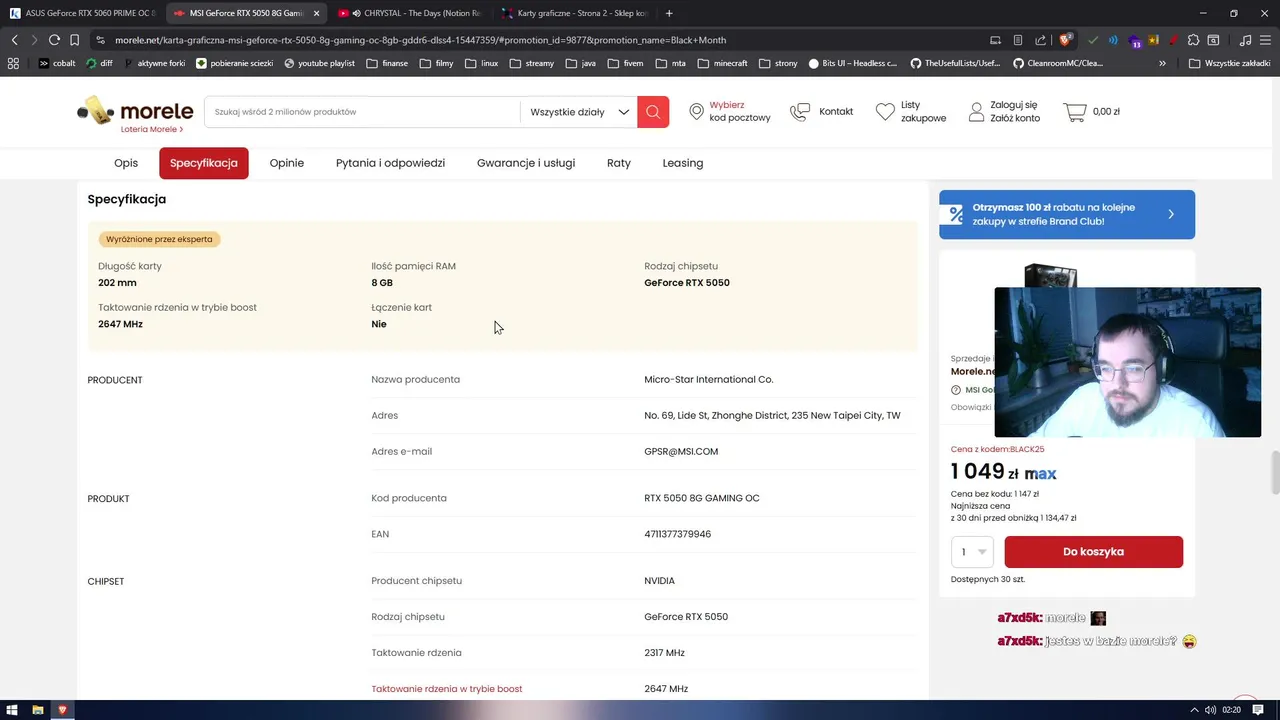Click the blue sound waves extension icon

point(1113,40)
